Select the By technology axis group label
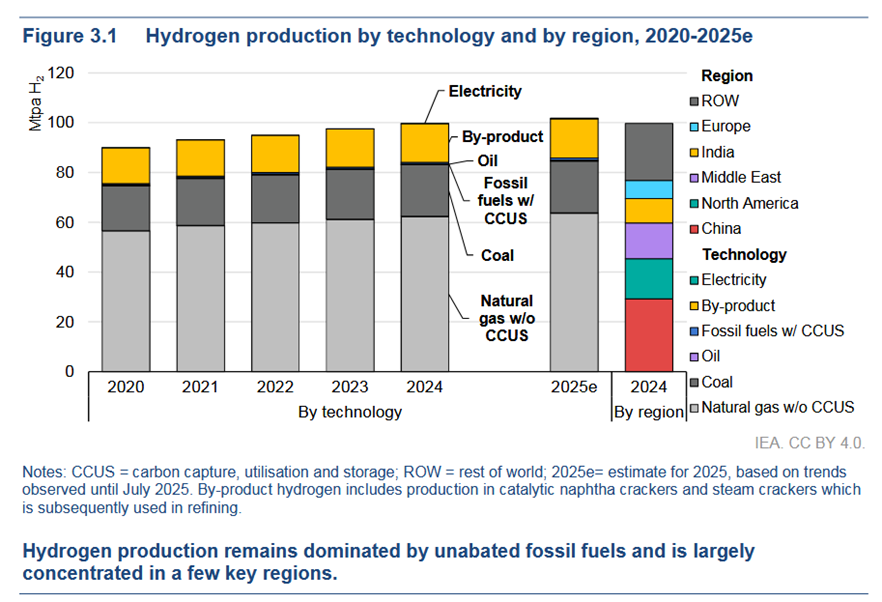This screenshot has height=602, width=882. pos(350,411)
